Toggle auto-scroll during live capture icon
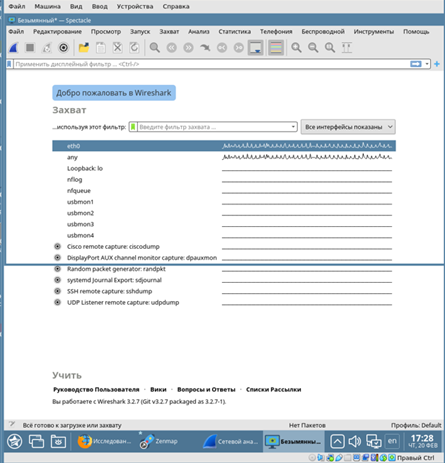This screenshot has width=445, height=463. pos(256,48)
